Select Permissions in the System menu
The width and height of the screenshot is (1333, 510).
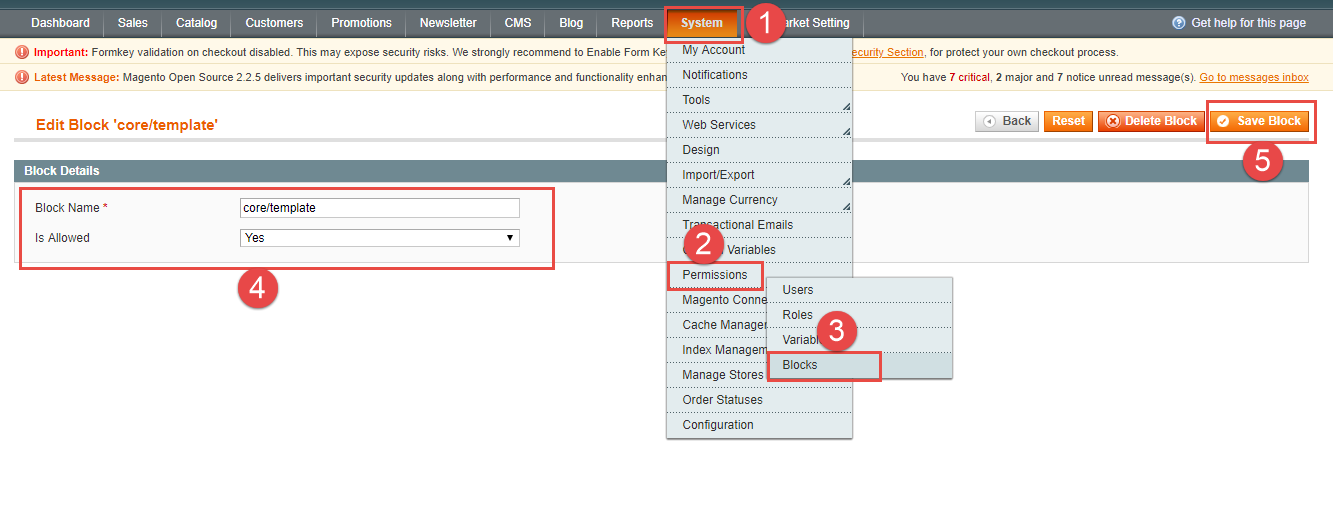[715, 275]
